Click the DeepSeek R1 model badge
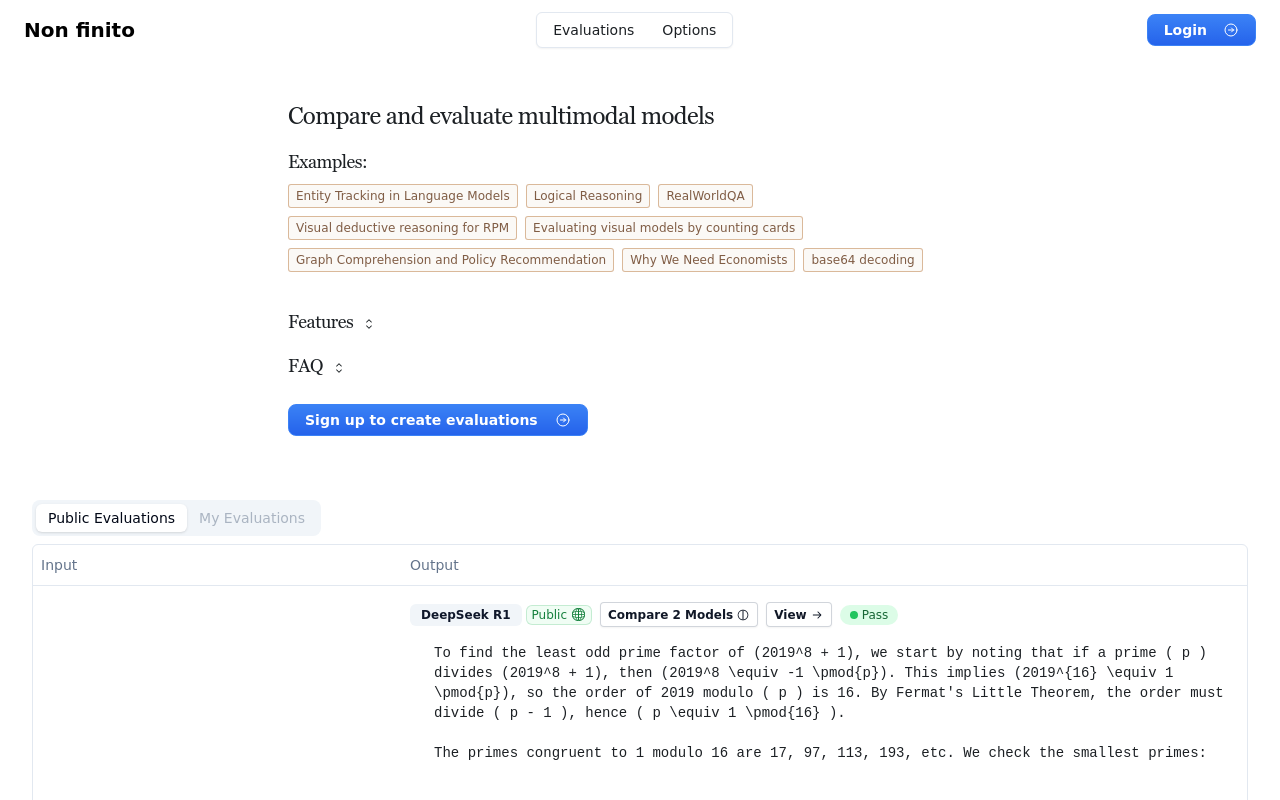 pos(465,615)
